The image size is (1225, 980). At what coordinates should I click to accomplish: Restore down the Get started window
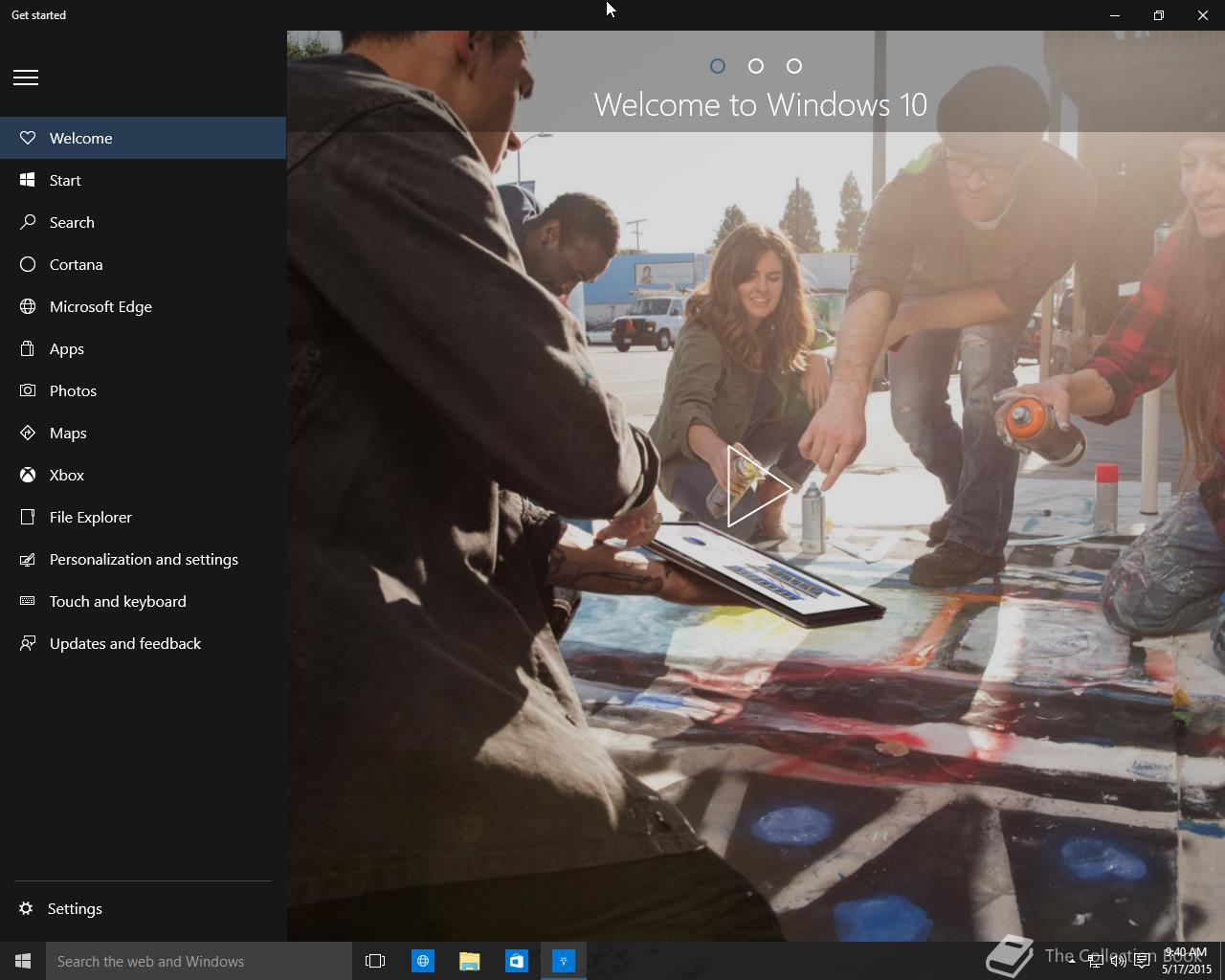(x=1158, y=15)
